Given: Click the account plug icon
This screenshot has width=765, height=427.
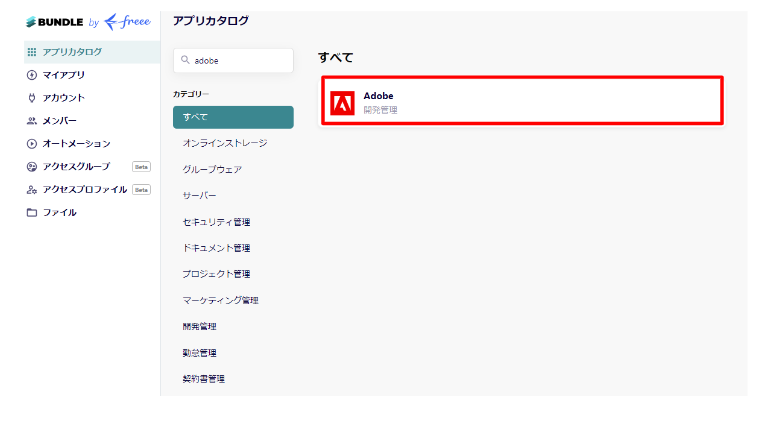Looking at the screenshot, I should click(32, 98).
